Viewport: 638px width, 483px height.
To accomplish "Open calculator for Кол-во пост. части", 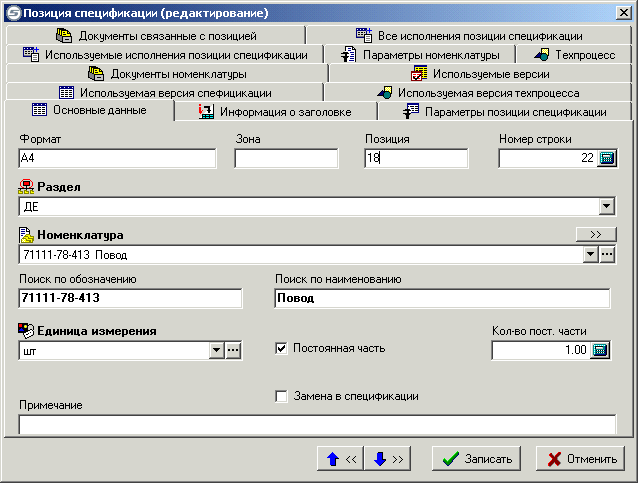I will 600,350.
